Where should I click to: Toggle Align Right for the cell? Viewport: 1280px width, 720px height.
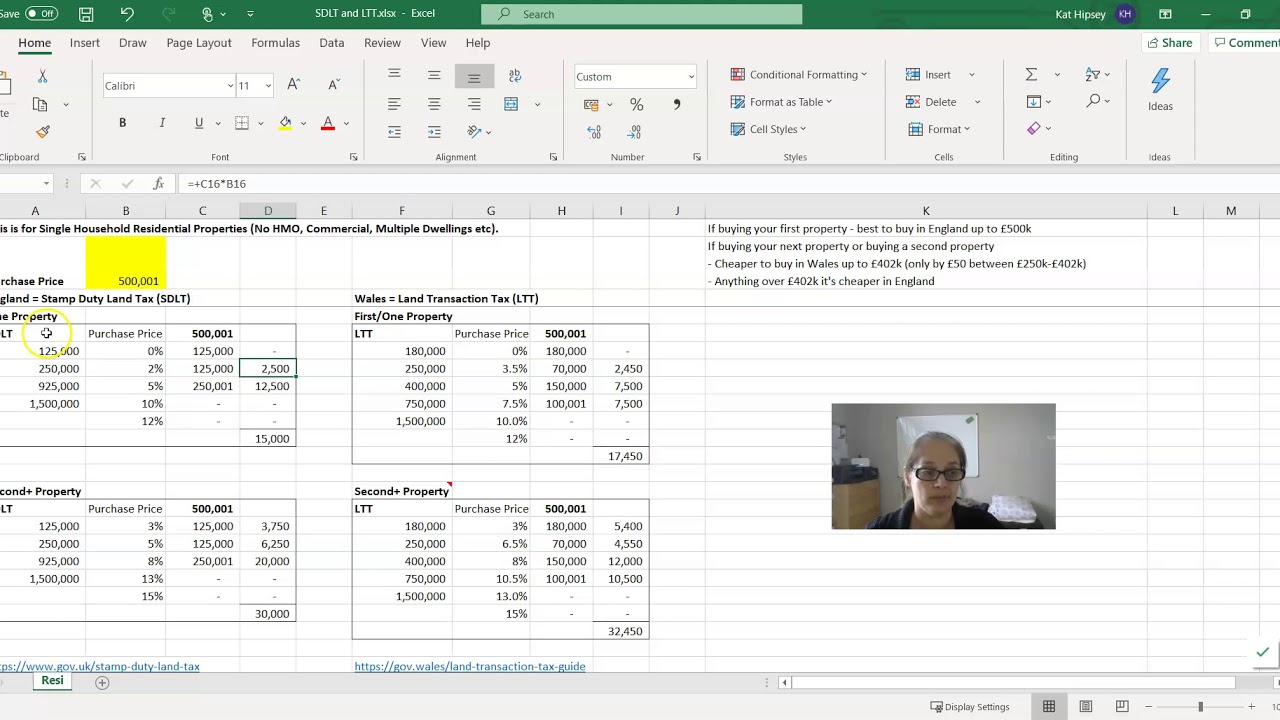[474, 104]
